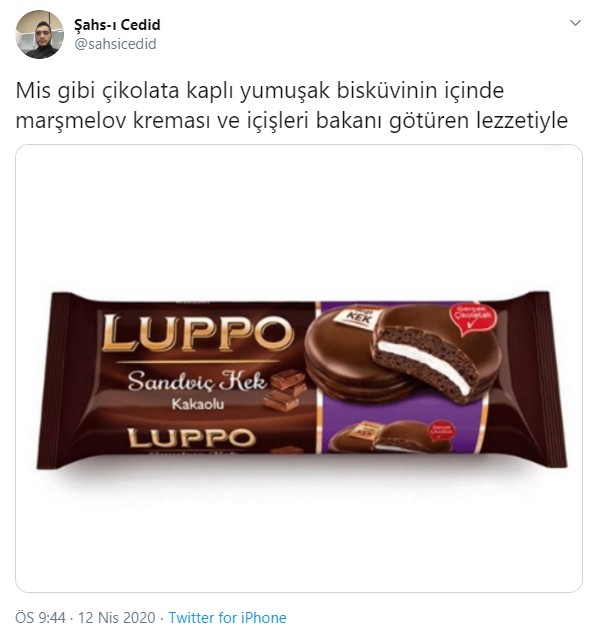This screenshot has width=598, height=642.
Task: Click the Kakaolu label on the package
Action: click(x=198, y=404)
